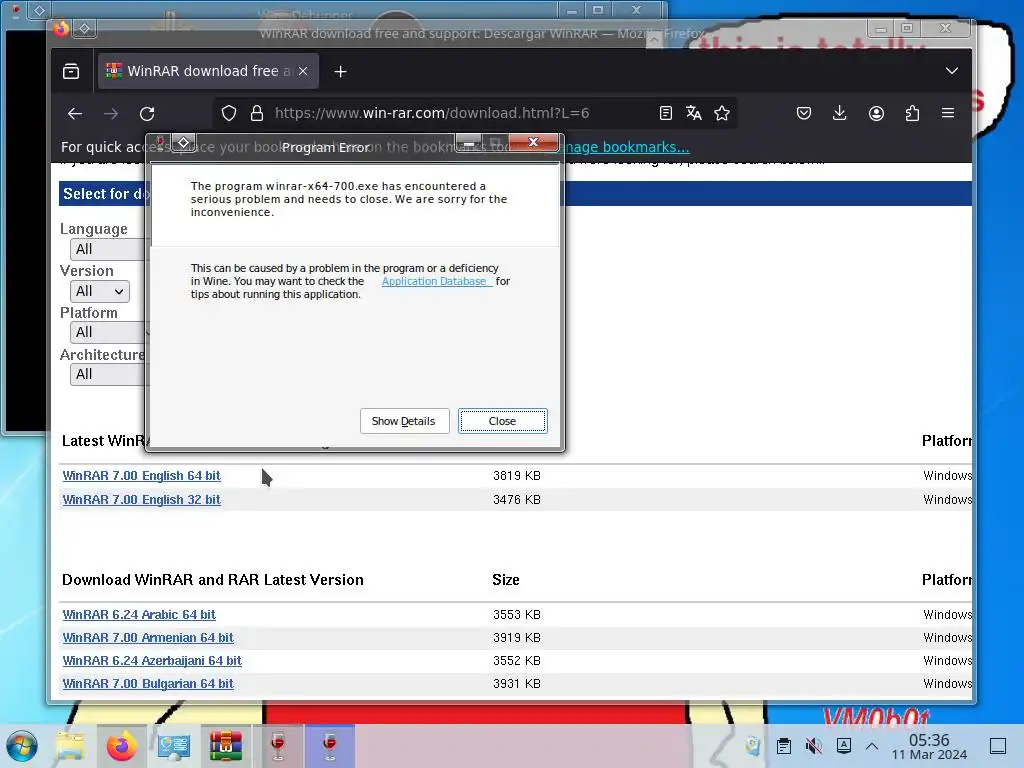Screen dimensions: 1024x768
Task: Download WinRAR 6.24 Arabic 64 bit
Action: point(139,615)
